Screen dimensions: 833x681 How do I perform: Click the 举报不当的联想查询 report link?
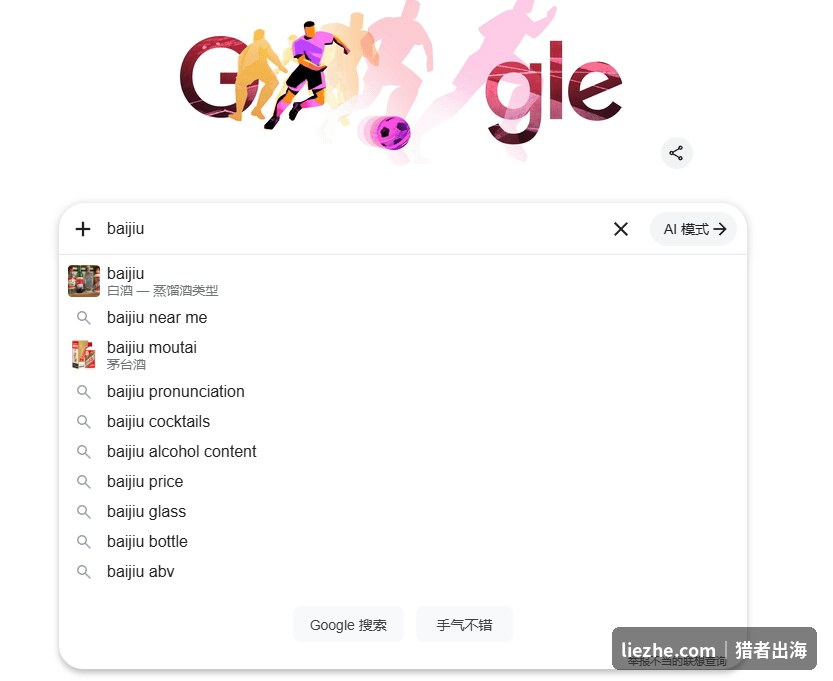pos(677,661)
